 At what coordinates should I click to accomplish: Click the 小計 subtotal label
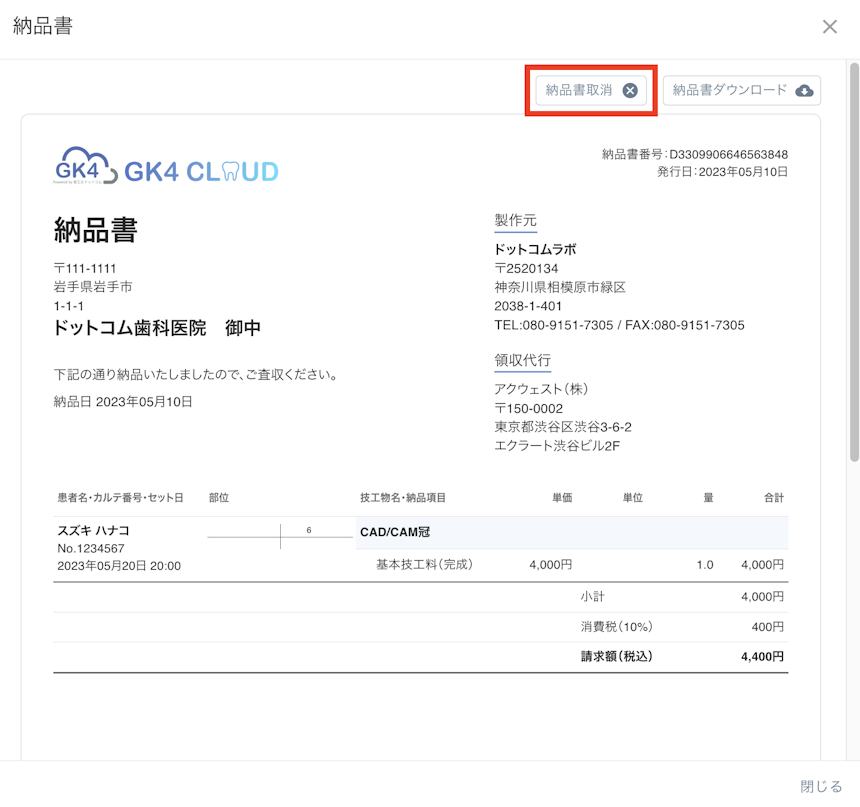point(592,596)
